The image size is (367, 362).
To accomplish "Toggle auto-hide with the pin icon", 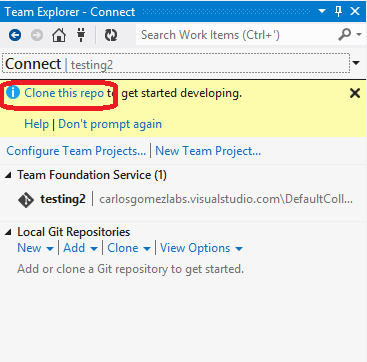I will click(x=338, y=12).
